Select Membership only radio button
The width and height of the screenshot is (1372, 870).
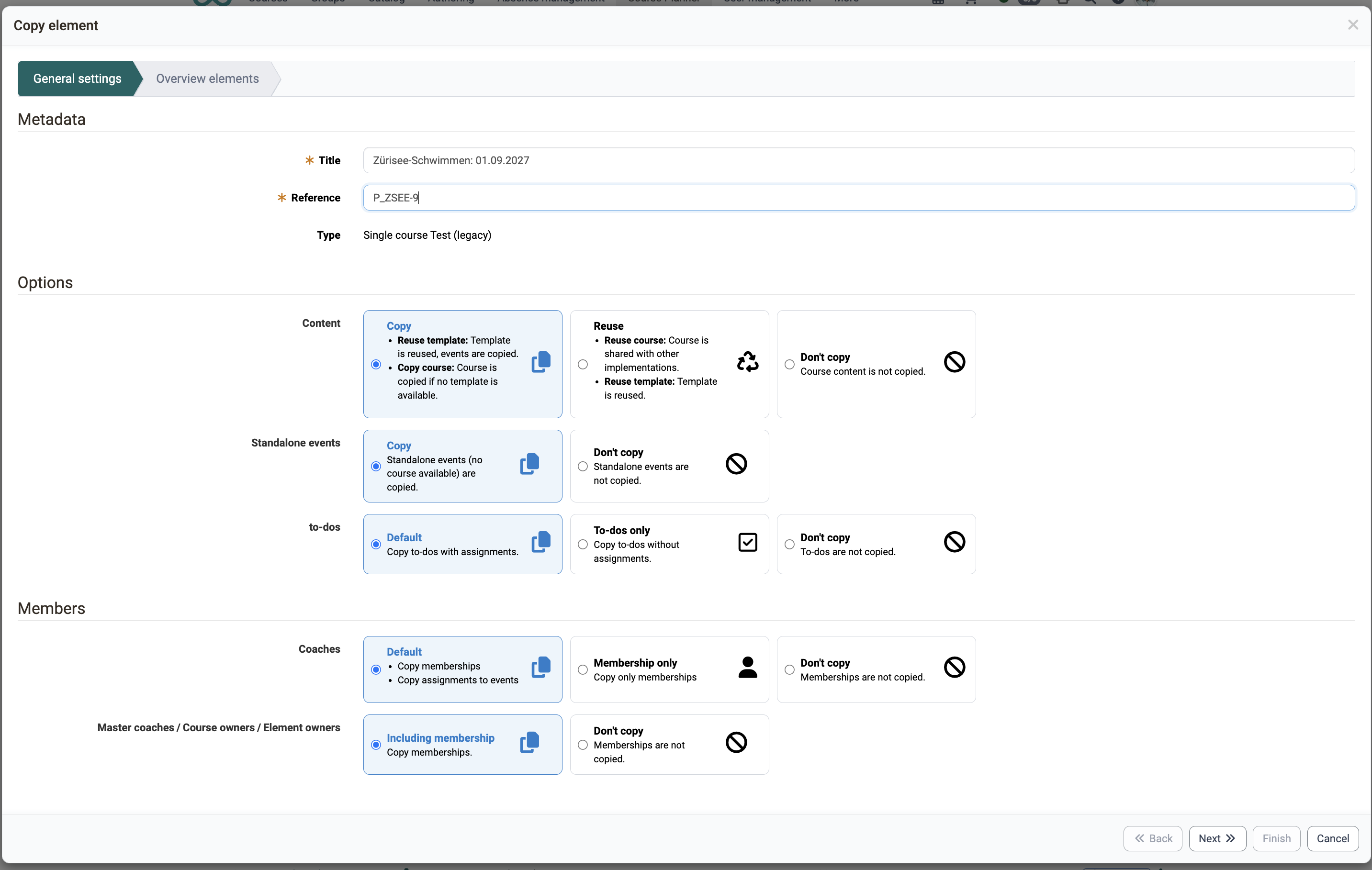pyautogui.click(x=583, y=670)
